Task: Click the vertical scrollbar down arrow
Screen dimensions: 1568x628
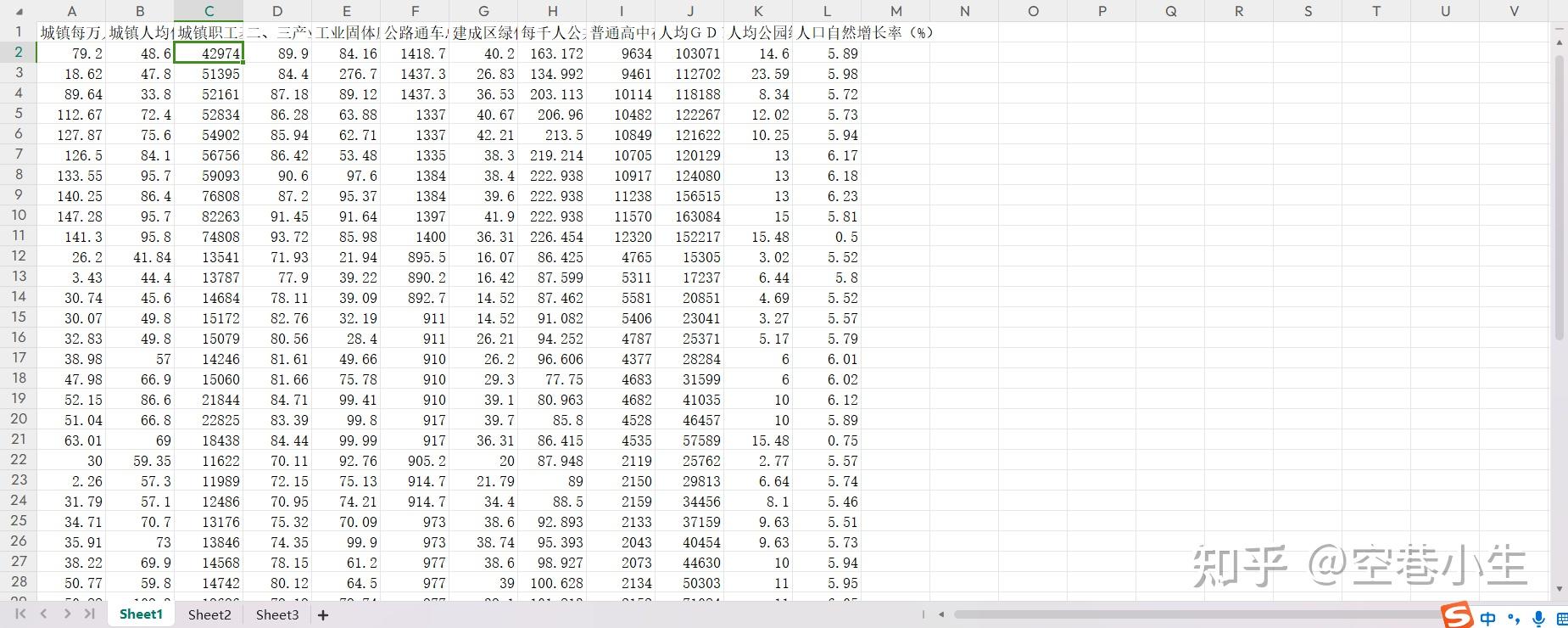Action: [1560, 589]
